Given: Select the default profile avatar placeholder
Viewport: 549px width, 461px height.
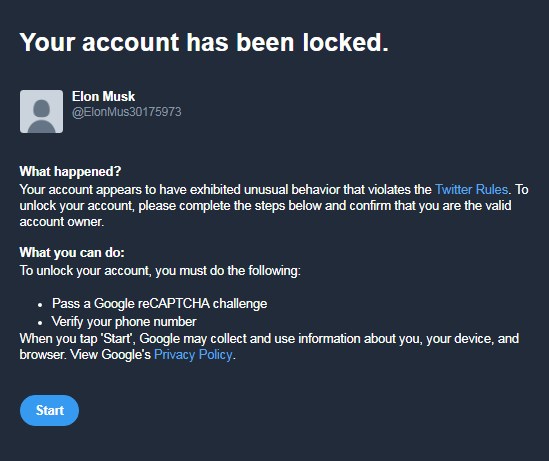Looking at the screenshot, I should (41, 111).
